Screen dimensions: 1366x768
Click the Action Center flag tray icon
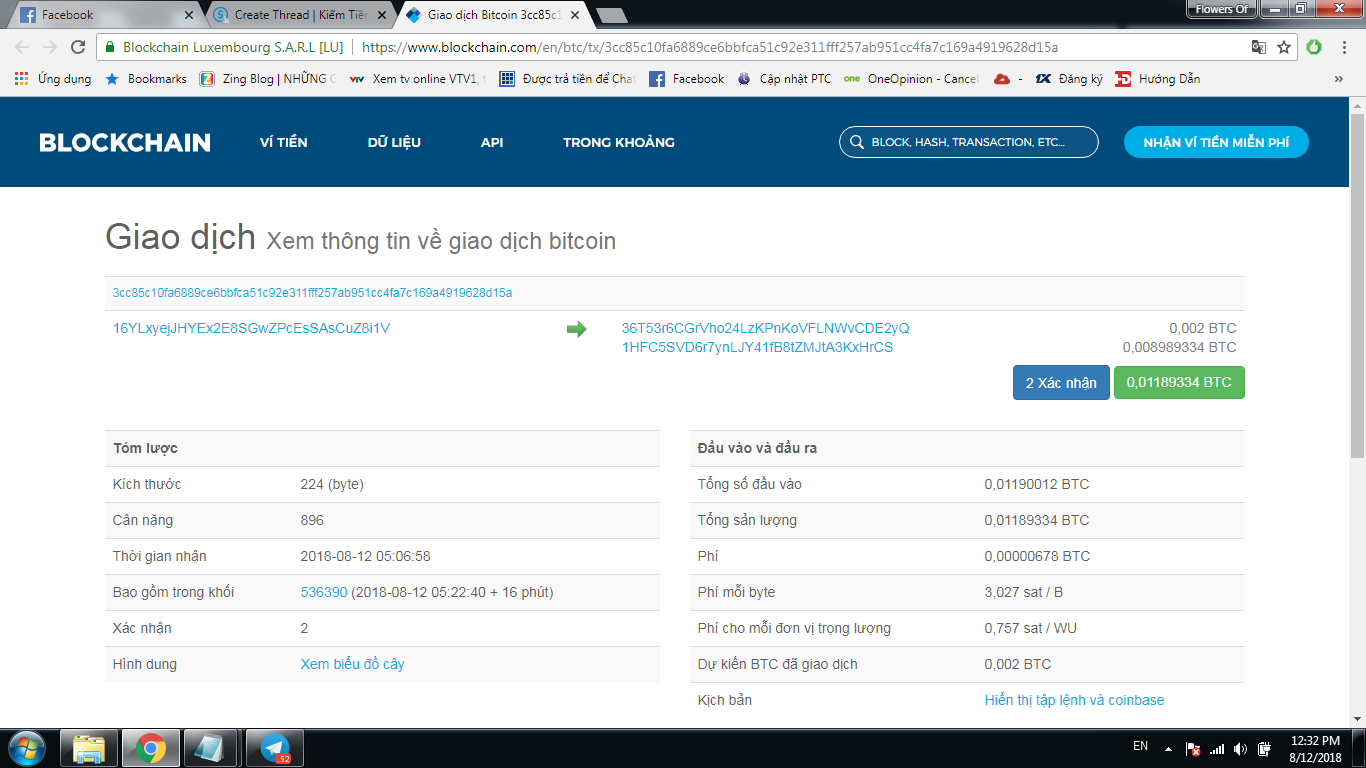(1192, 748)
